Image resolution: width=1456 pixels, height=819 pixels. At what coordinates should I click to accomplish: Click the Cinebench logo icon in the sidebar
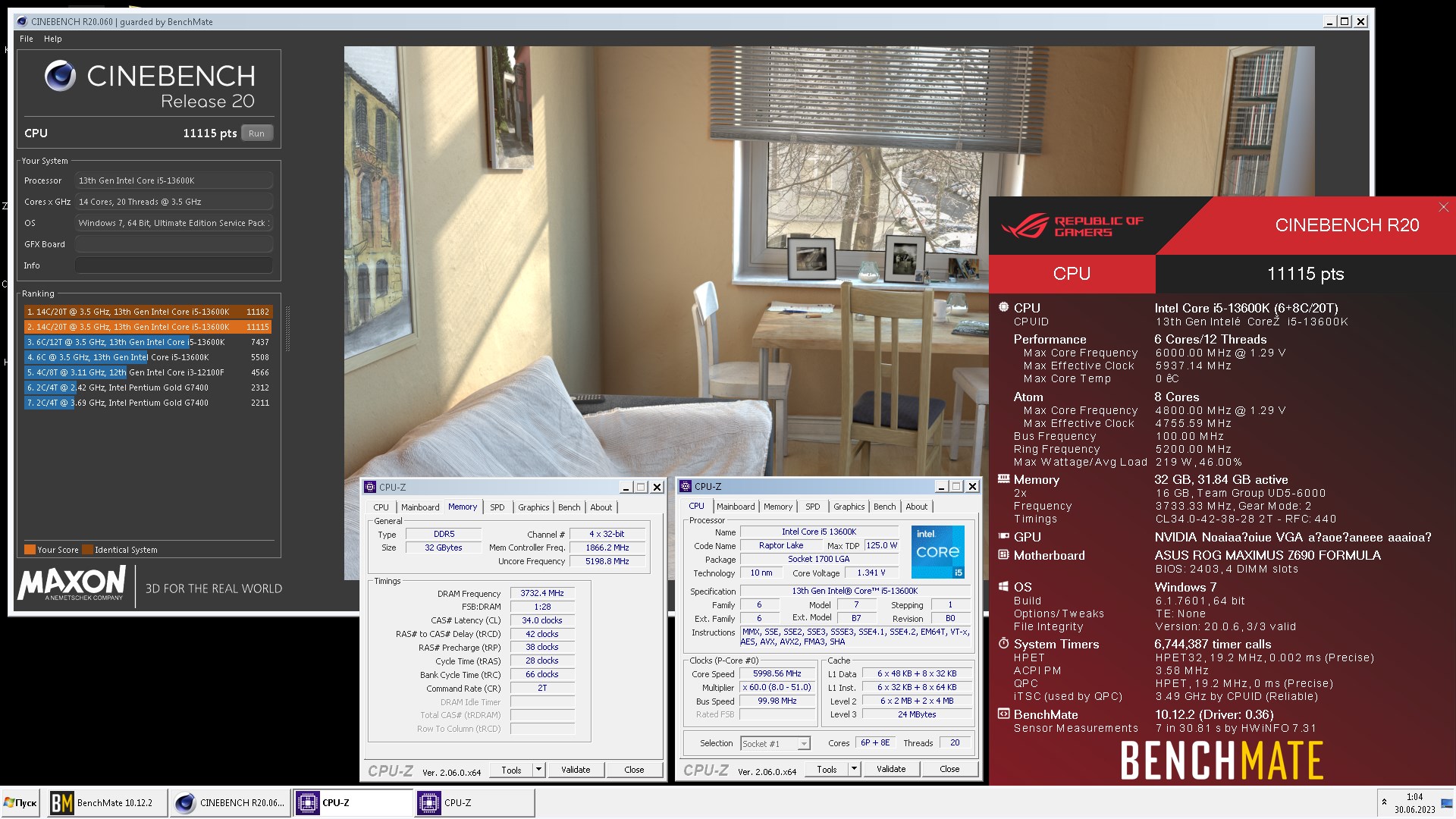(x=60, y=76)
